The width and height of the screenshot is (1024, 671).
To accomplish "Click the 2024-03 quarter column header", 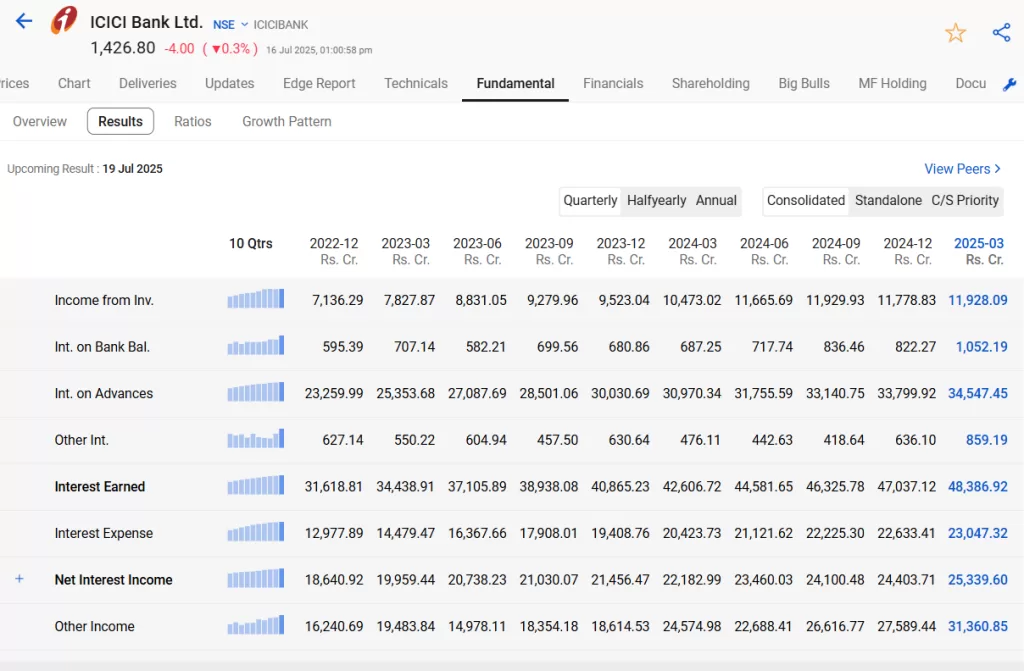I will pos(692,252).
